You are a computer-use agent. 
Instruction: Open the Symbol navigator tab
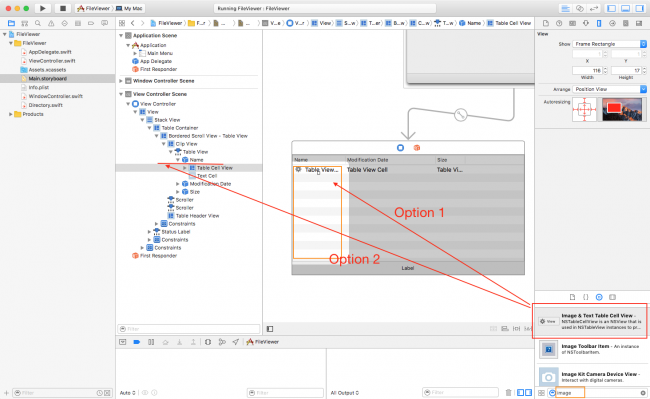24,23
